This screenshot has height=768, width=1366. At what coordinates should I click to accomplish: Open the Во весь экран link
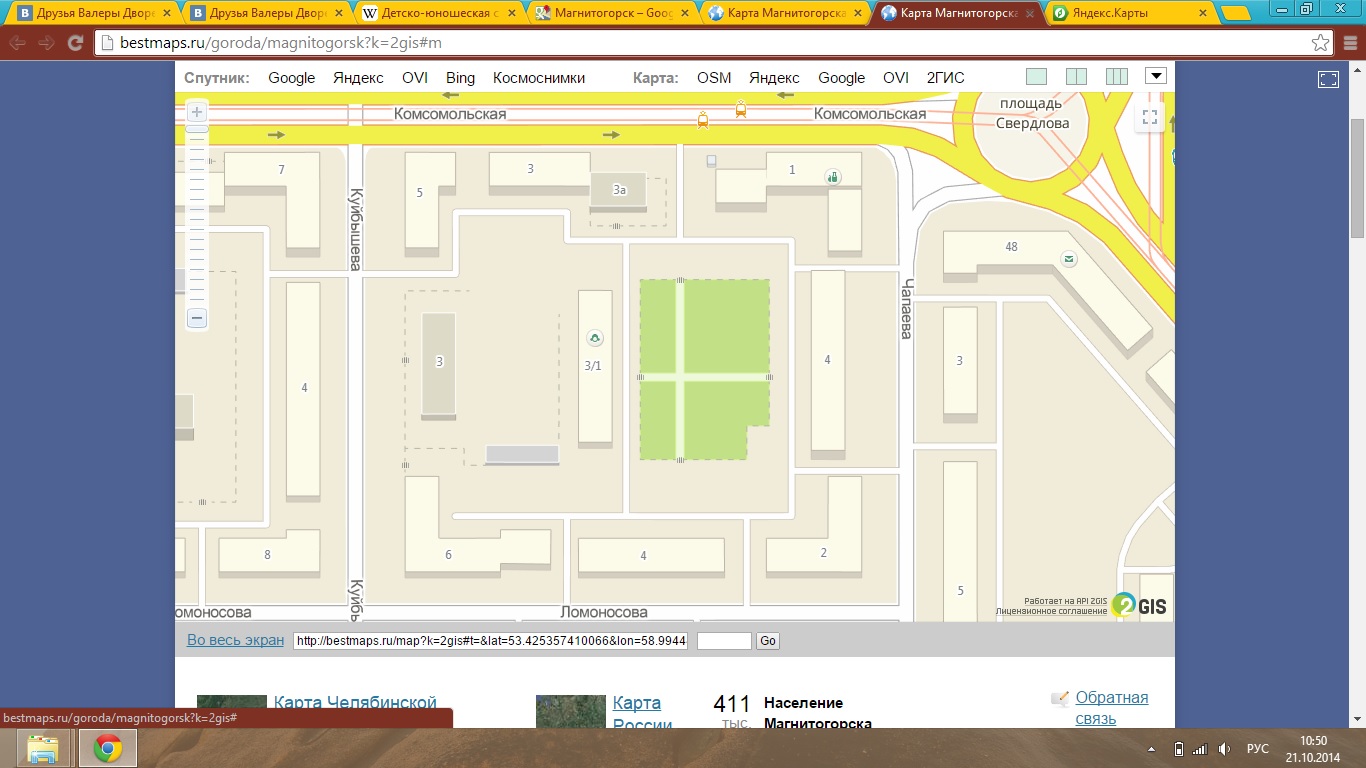[x=235, y=640]
